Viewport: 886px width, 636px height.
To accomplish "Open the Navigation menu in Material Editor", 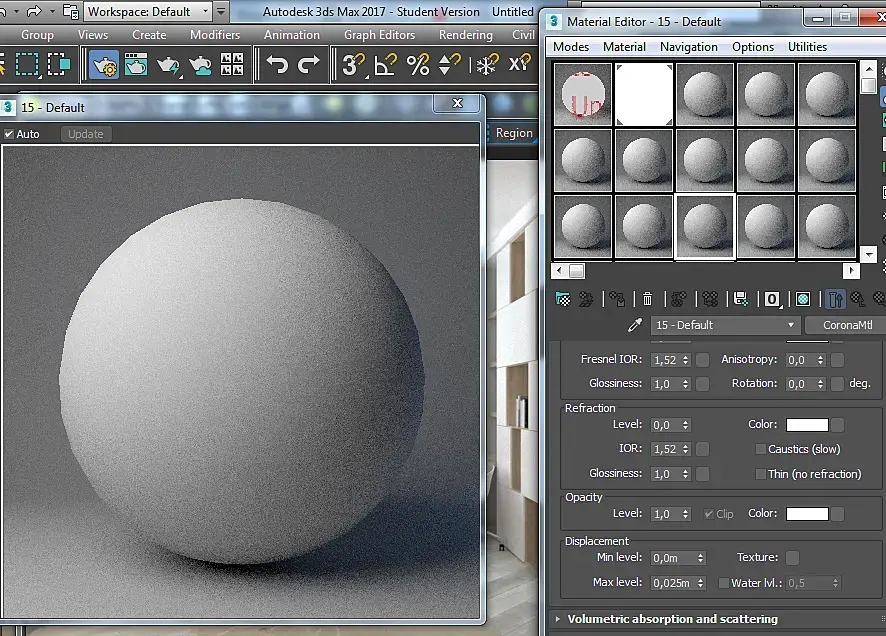I will pyautogui.click(x=688, y=47).
